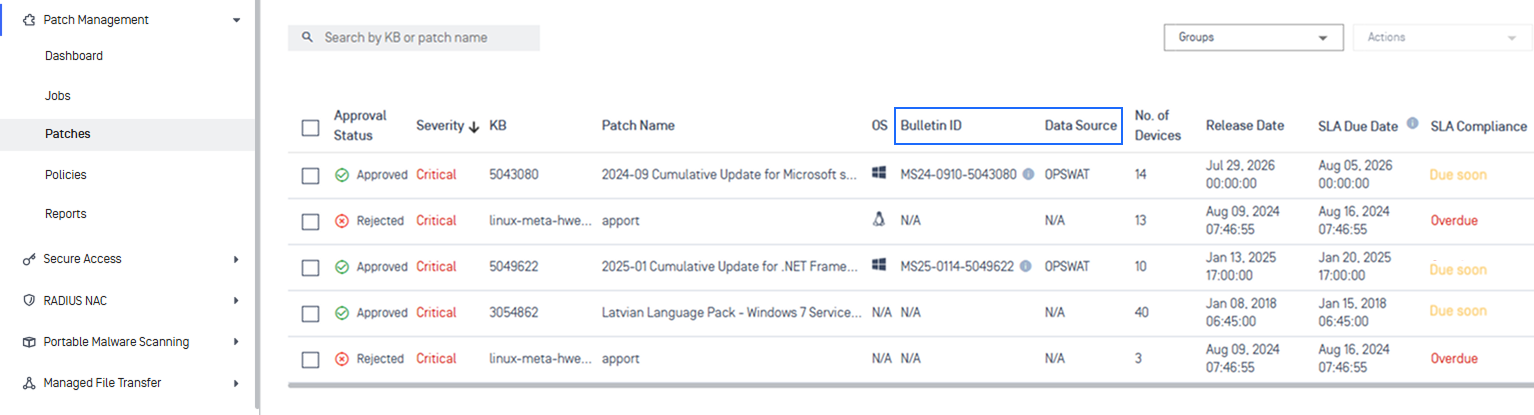The image size is (1534, 415).
Task: Click the Patch Management puzzle icon
Action: [28, 19]
